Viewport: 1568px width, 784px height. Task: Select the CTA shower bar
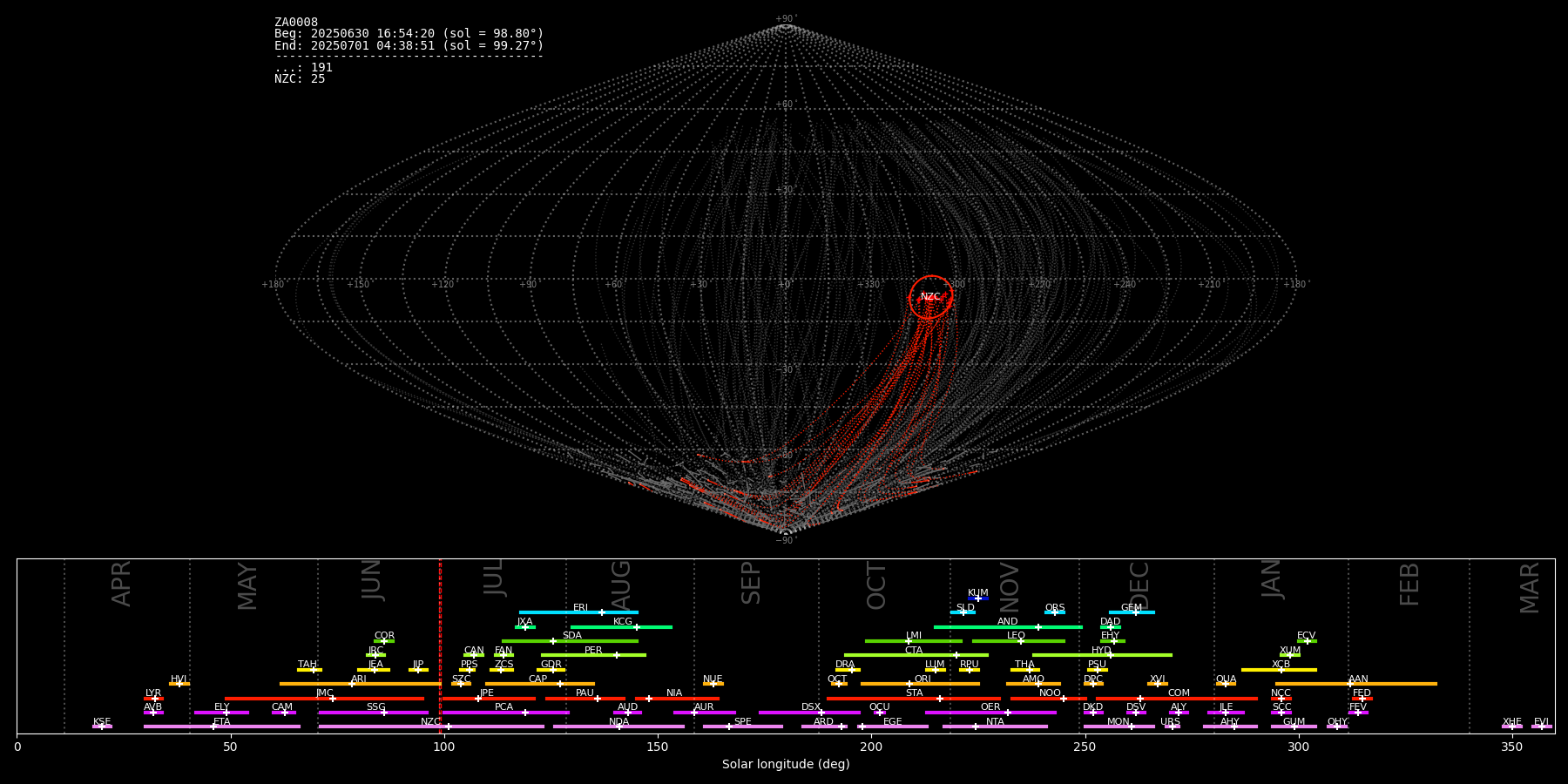916,655
